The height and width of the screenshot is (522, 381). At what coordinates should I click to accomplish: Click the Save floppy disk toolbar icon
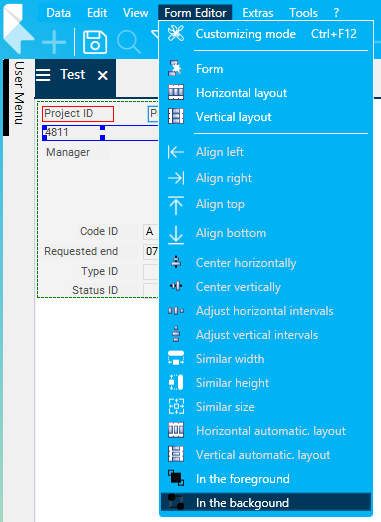[95, 42]
